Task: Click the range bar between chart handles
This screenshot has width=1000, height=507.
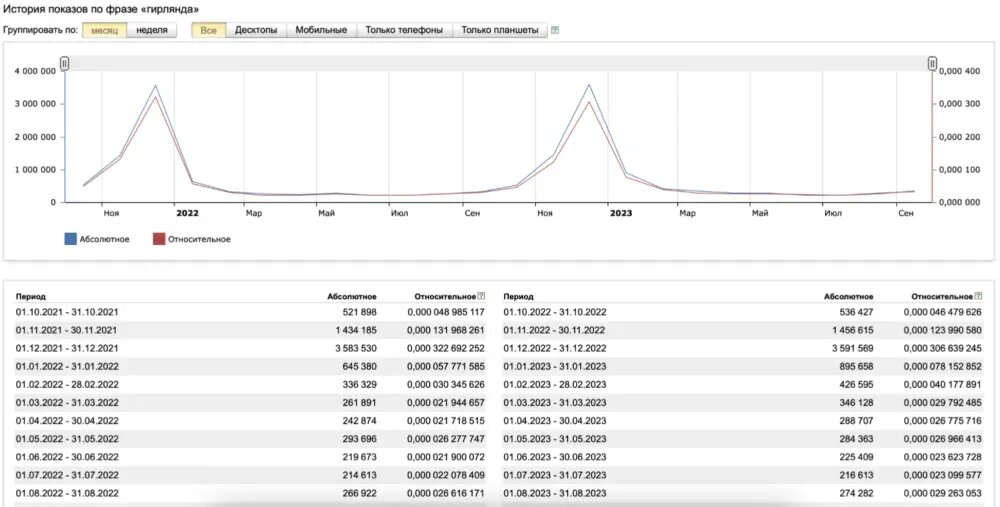Action: tap(498, 63)
